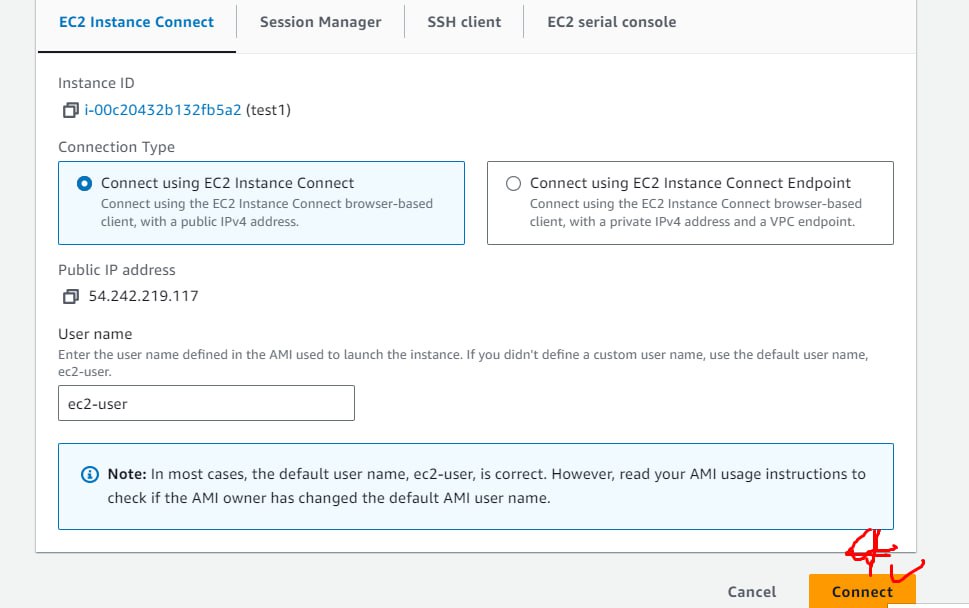Select Connect using EC2 Instance Connect radio

point(84,184)
